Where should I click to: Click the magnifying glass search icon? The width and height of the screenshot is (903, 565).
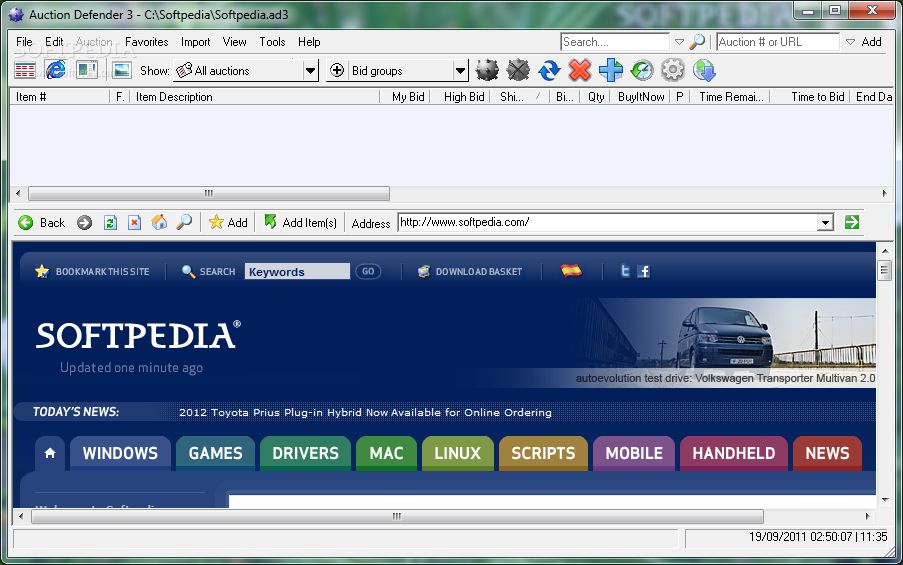(x=697, y=41)
